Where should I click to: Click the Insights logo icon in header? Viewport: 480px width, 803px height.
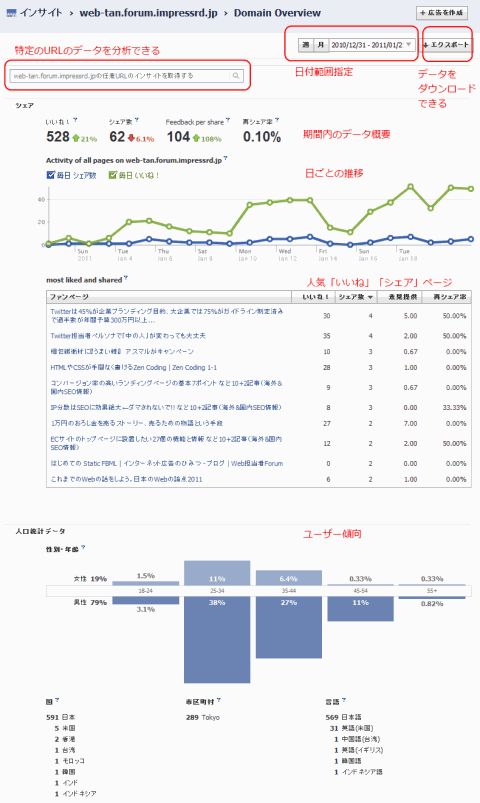point(11,13)
